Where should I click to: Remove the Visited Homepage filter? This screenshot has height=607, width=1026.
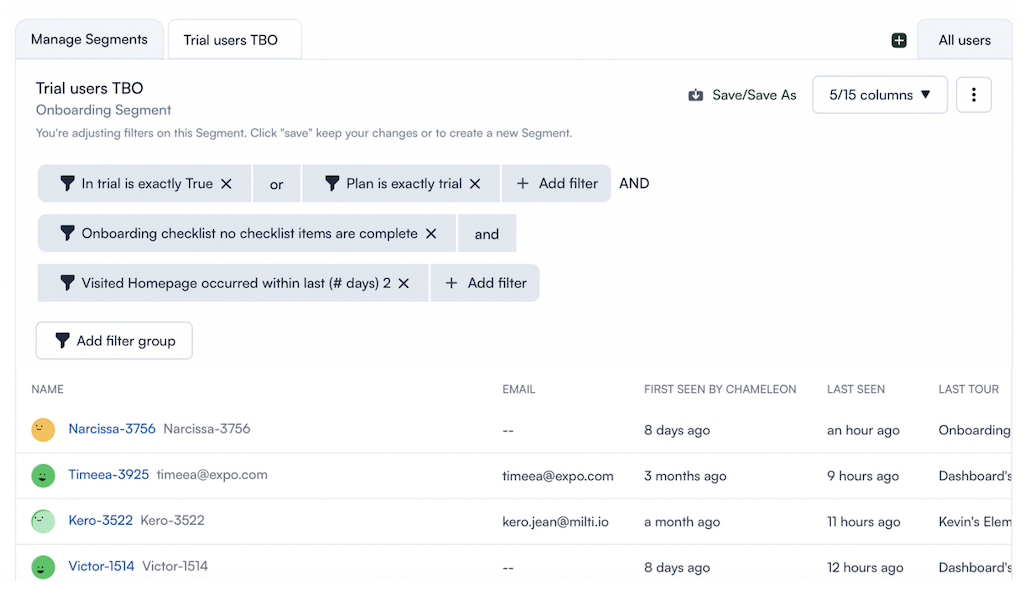[404, 284]
